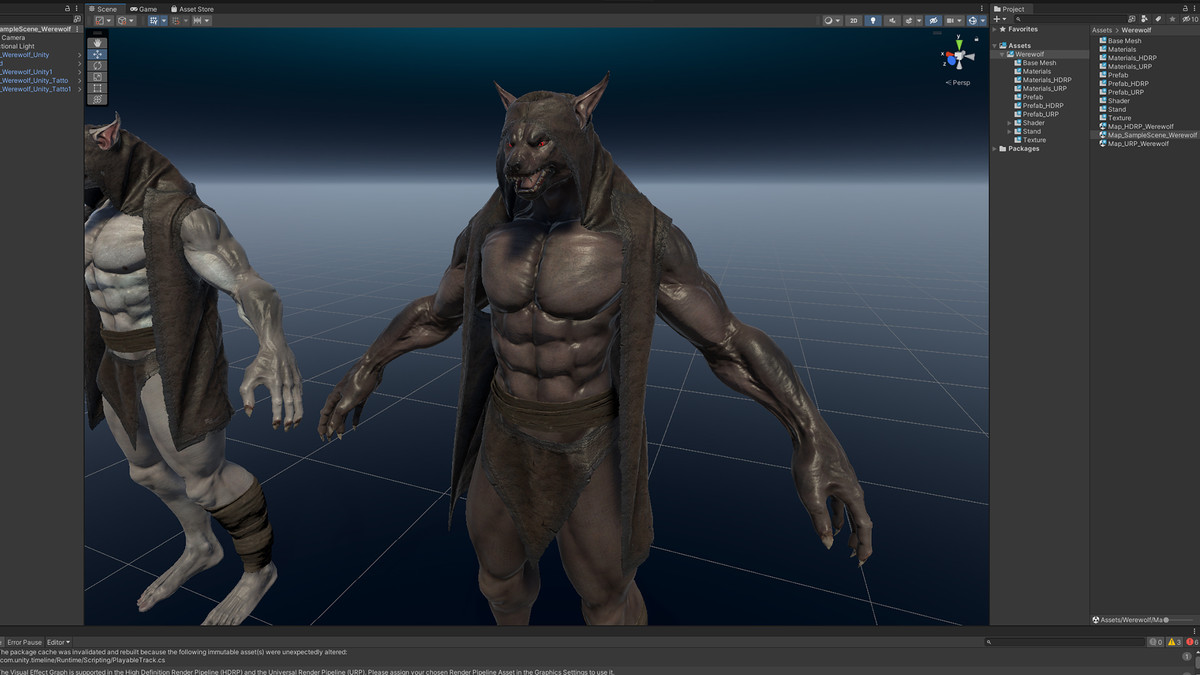Open the Gizmos dropdown arrow
Image resolution: width=1200 pixels, height=675 pixels.
pyautogui.click(x=983, y=20)
